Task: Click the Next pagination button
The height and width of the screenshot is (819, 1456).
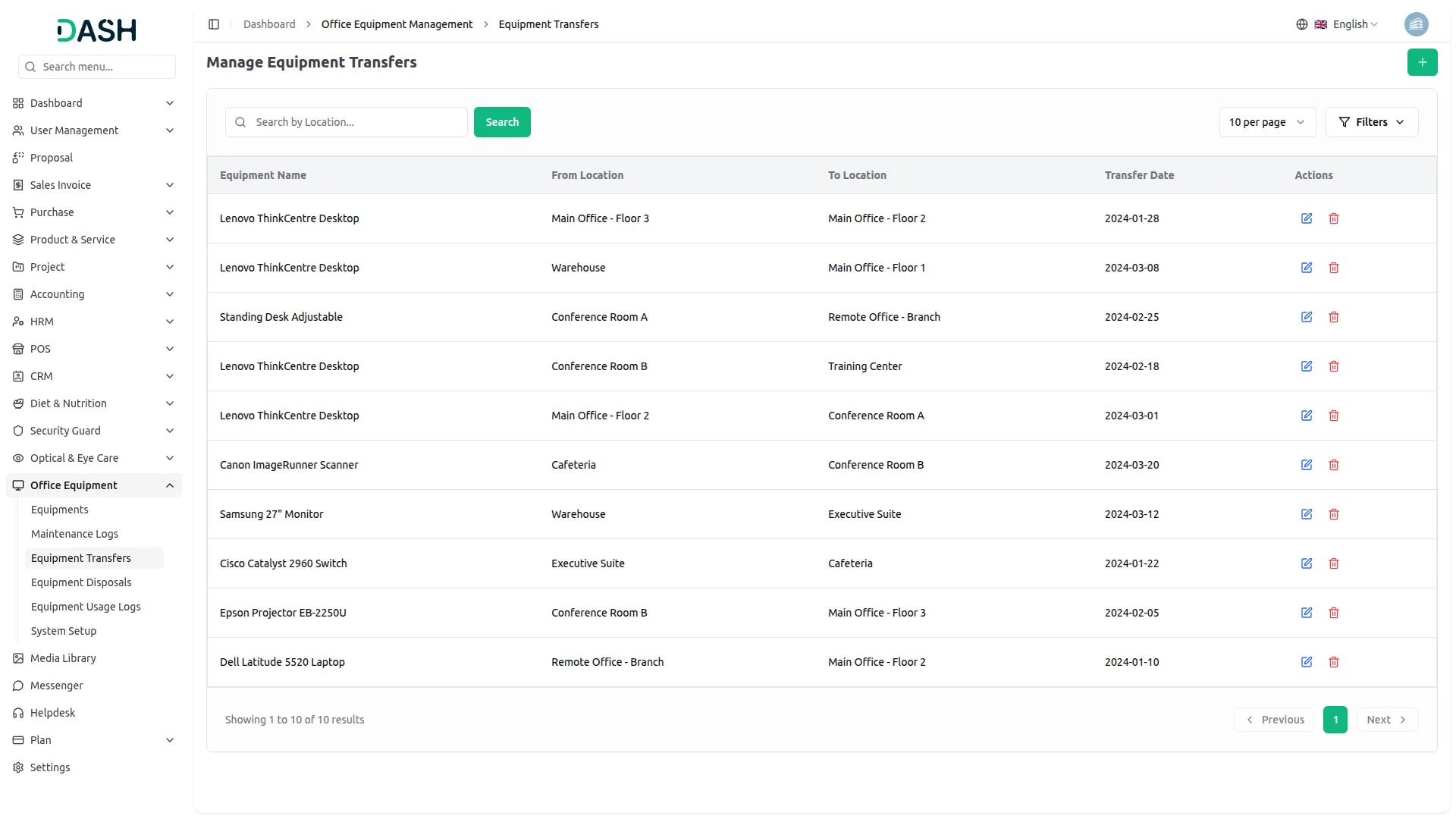Action: click(x=1386, y=720)
